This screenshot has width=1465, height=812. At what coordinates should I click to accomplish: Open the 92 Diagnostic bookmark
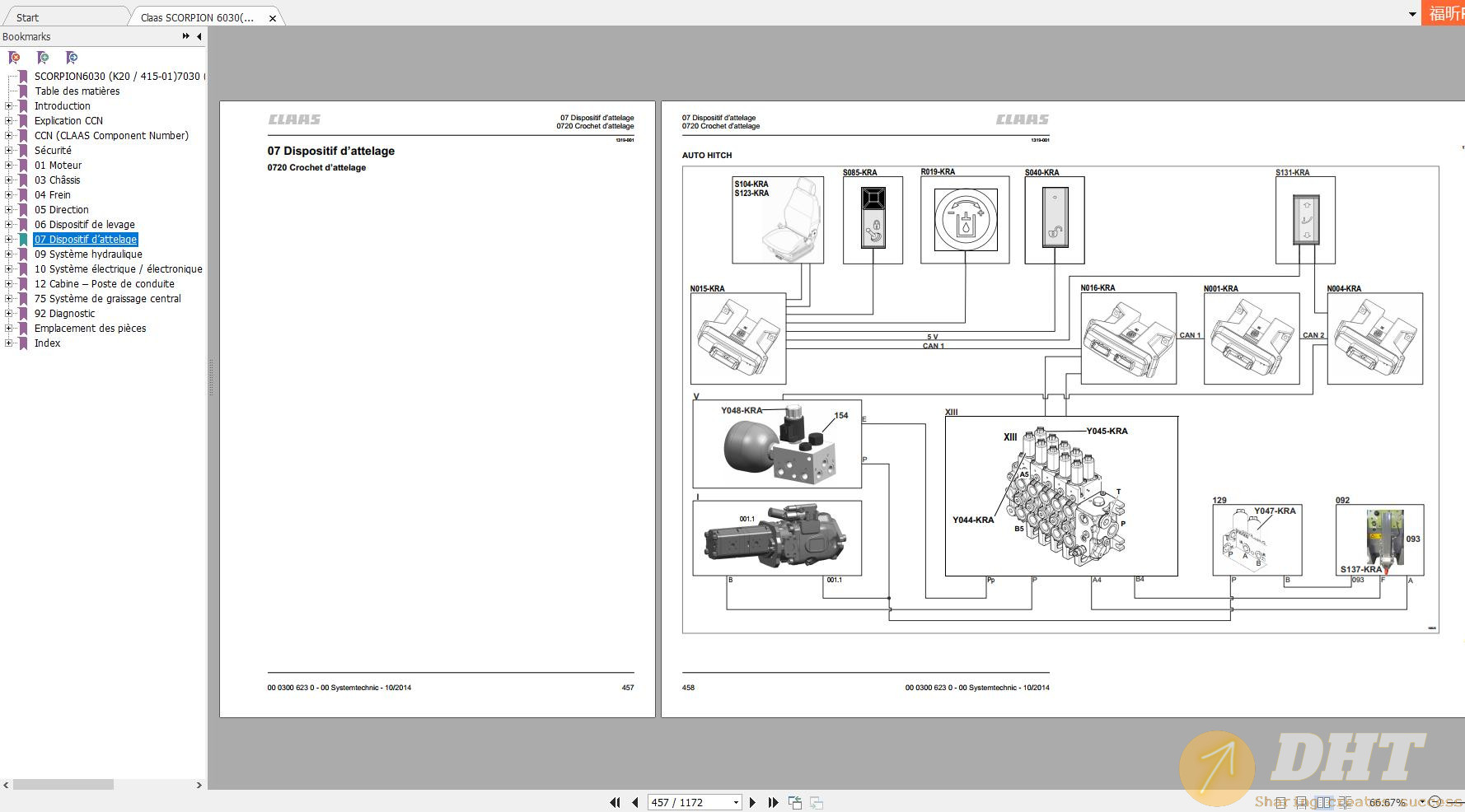[x=64, y=313]
